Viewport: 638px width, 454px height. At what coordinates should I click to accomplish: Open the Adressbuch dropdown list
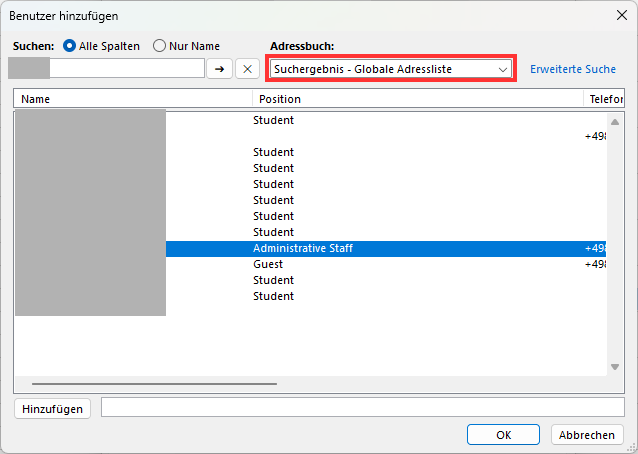click(391, 69)
